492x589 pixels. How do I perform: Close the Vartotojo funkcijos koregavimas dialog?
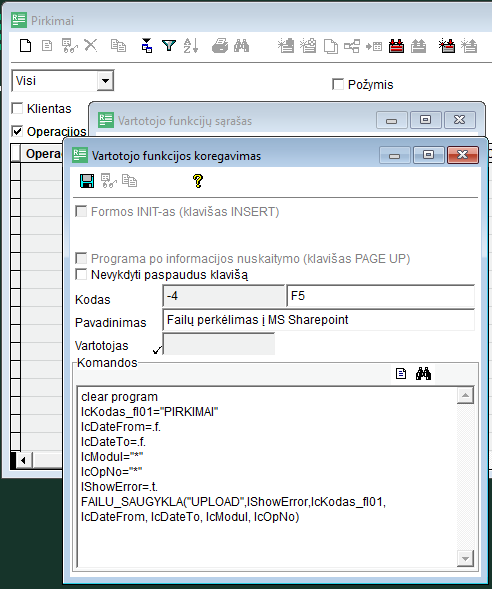click(x=463, y=155)
